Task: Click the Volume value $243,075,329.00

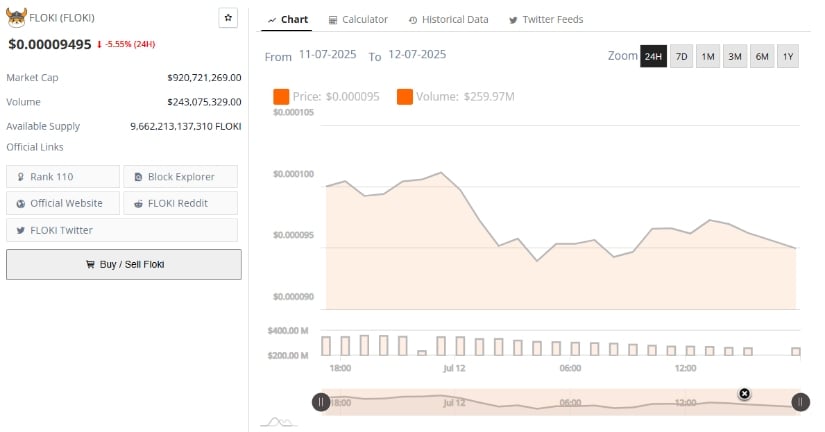Action: tap(204, 102)
